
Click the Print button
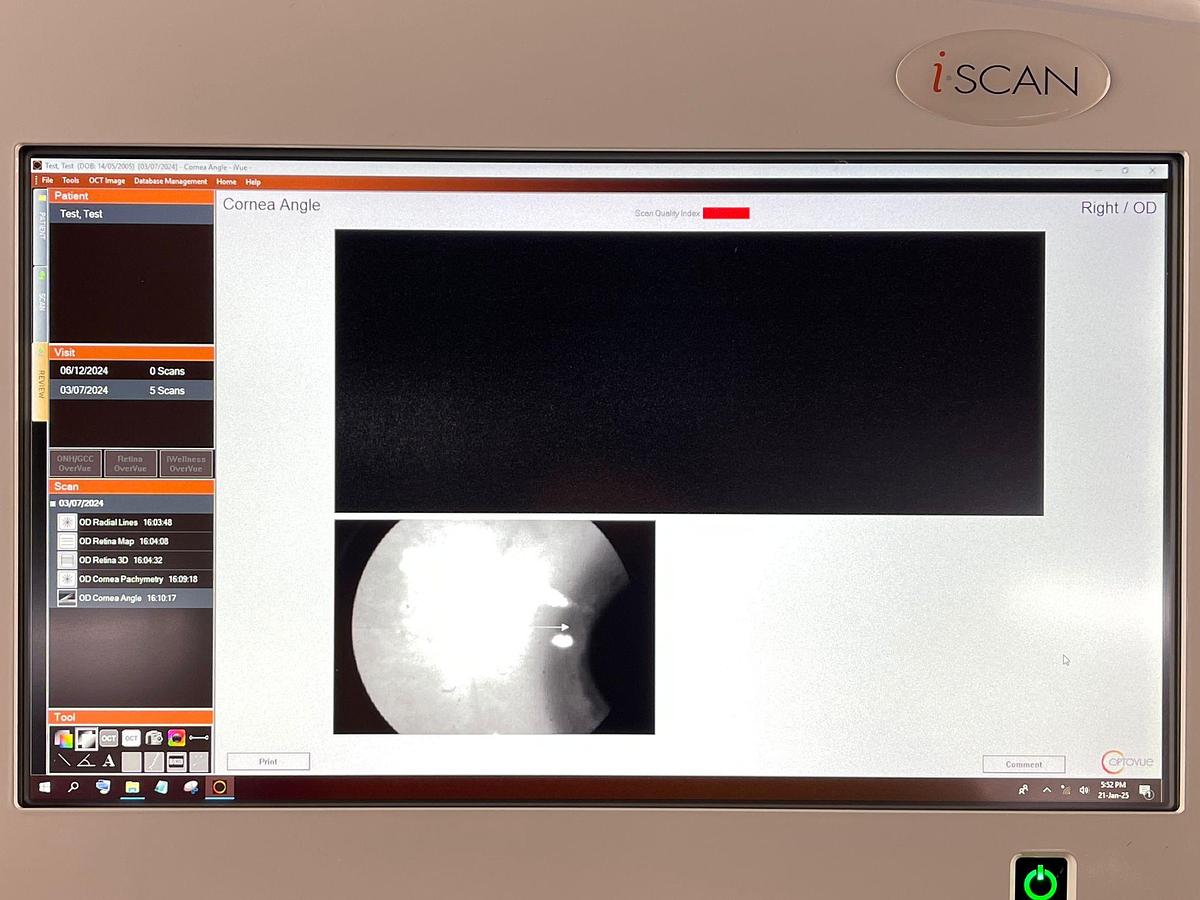click(268, 761)
